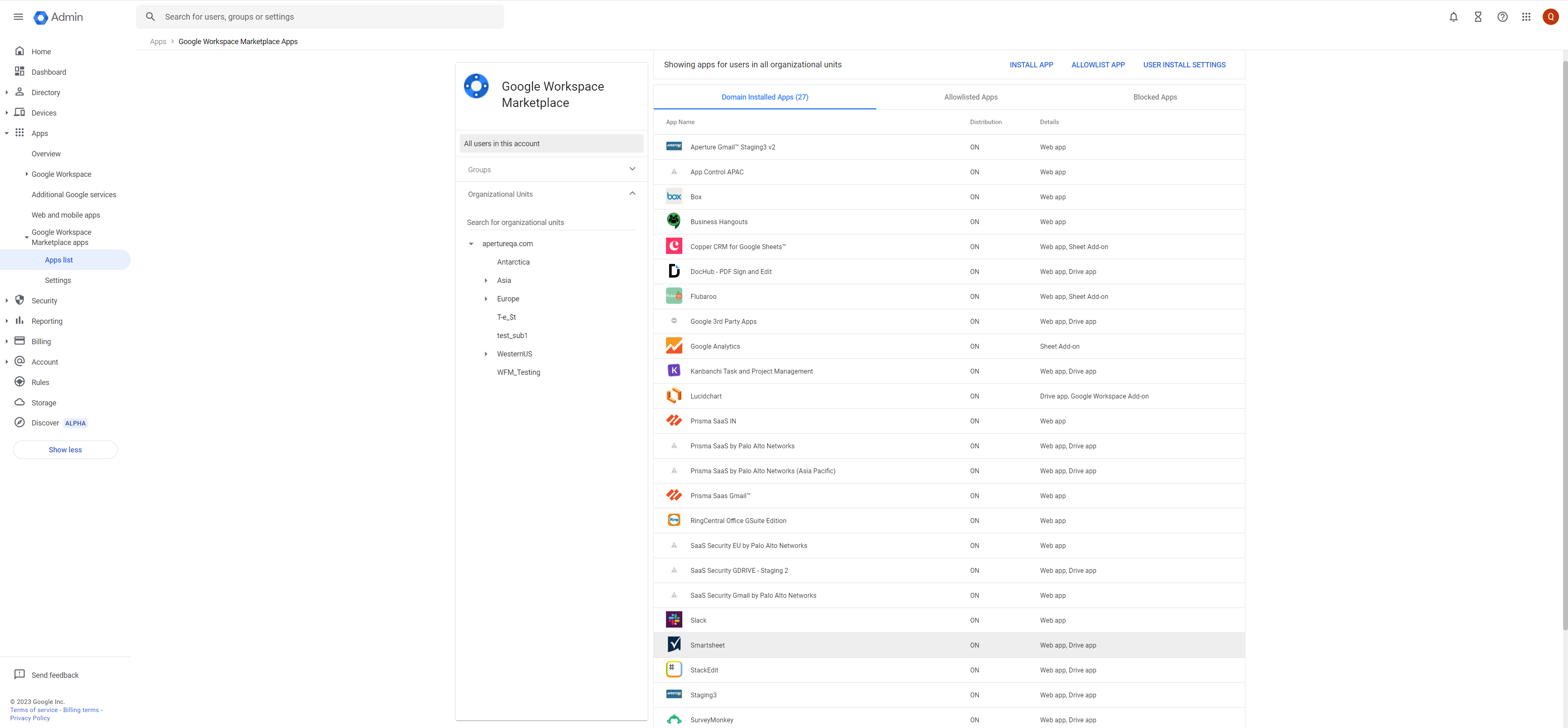The width and height of the screenshot is (1568, 728).
Task: Switch to the Blocked Apps tab
Action: (1155, 97)
